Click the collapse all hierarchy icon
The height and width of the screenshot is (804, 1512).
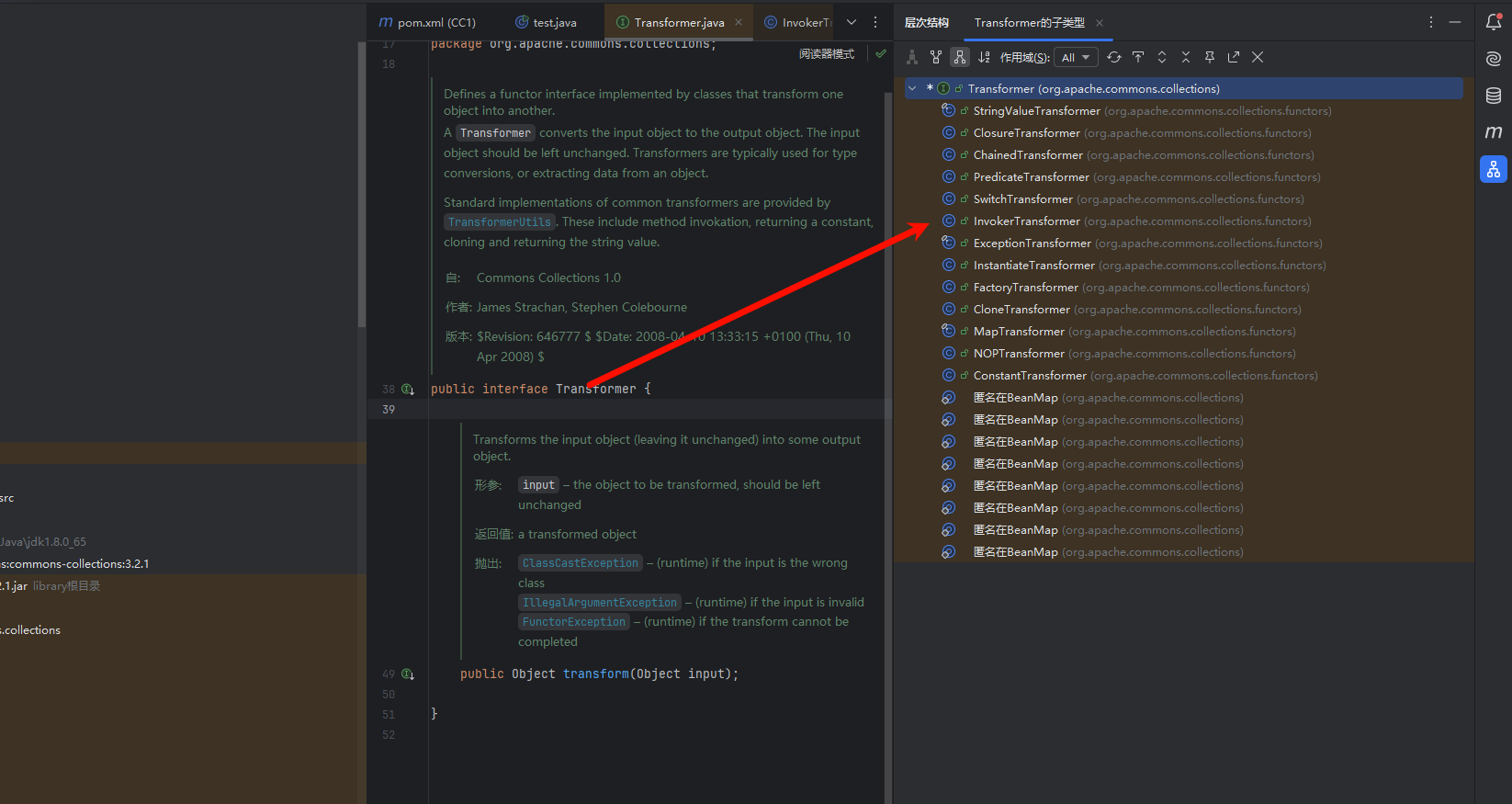point(1186,57)
